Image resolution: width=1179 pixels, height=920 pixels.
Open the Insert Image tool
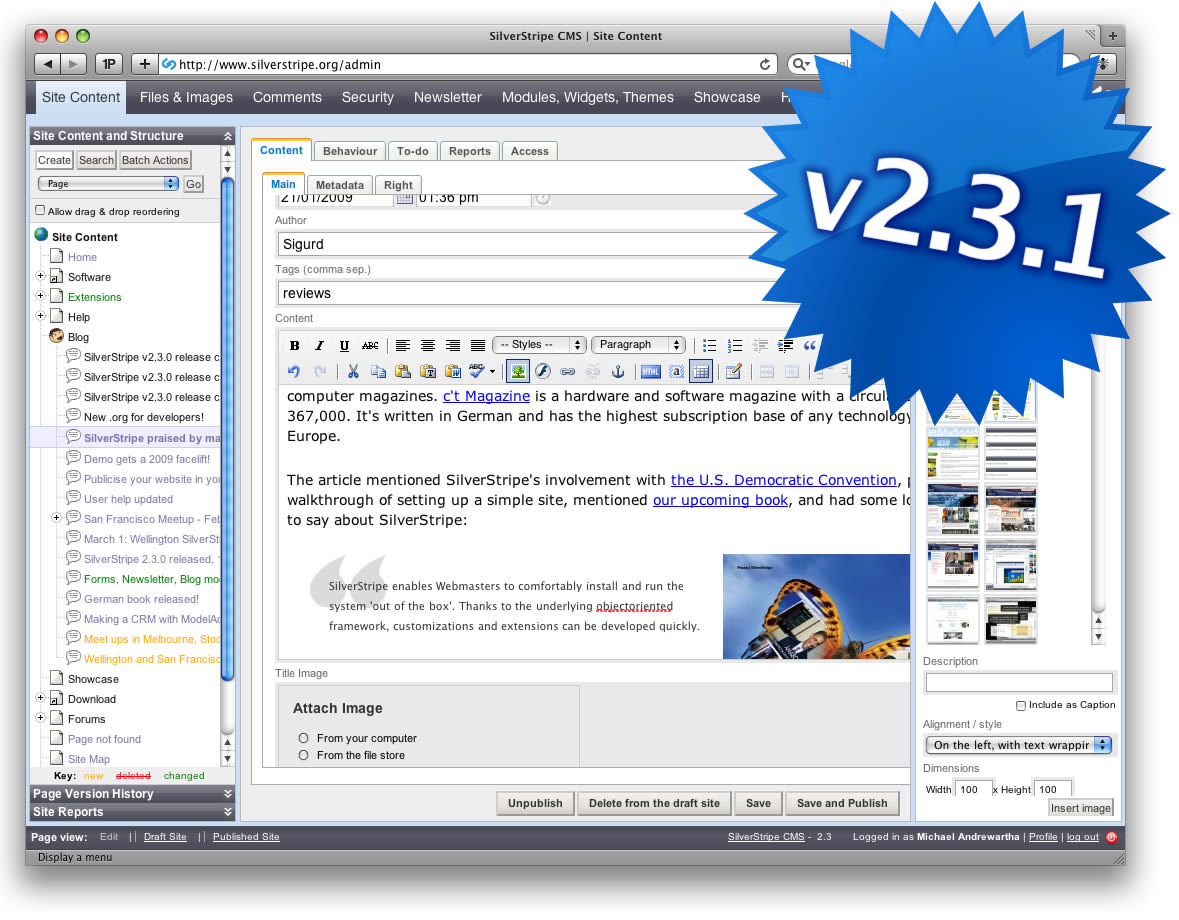coord(518,371)
